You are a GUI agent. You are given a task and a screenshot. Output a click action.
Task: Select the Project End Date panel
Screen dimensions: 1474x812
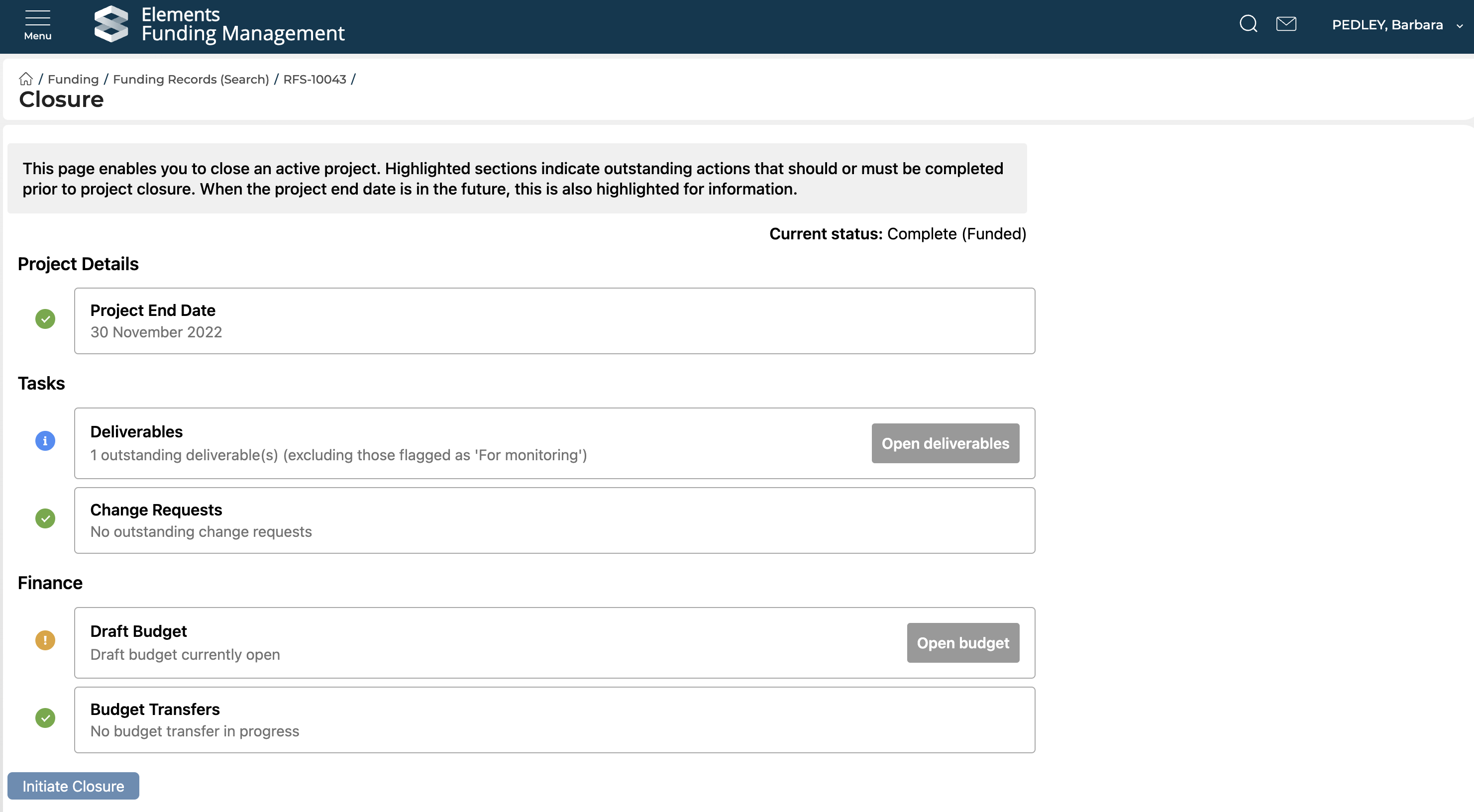coord(554,321)
